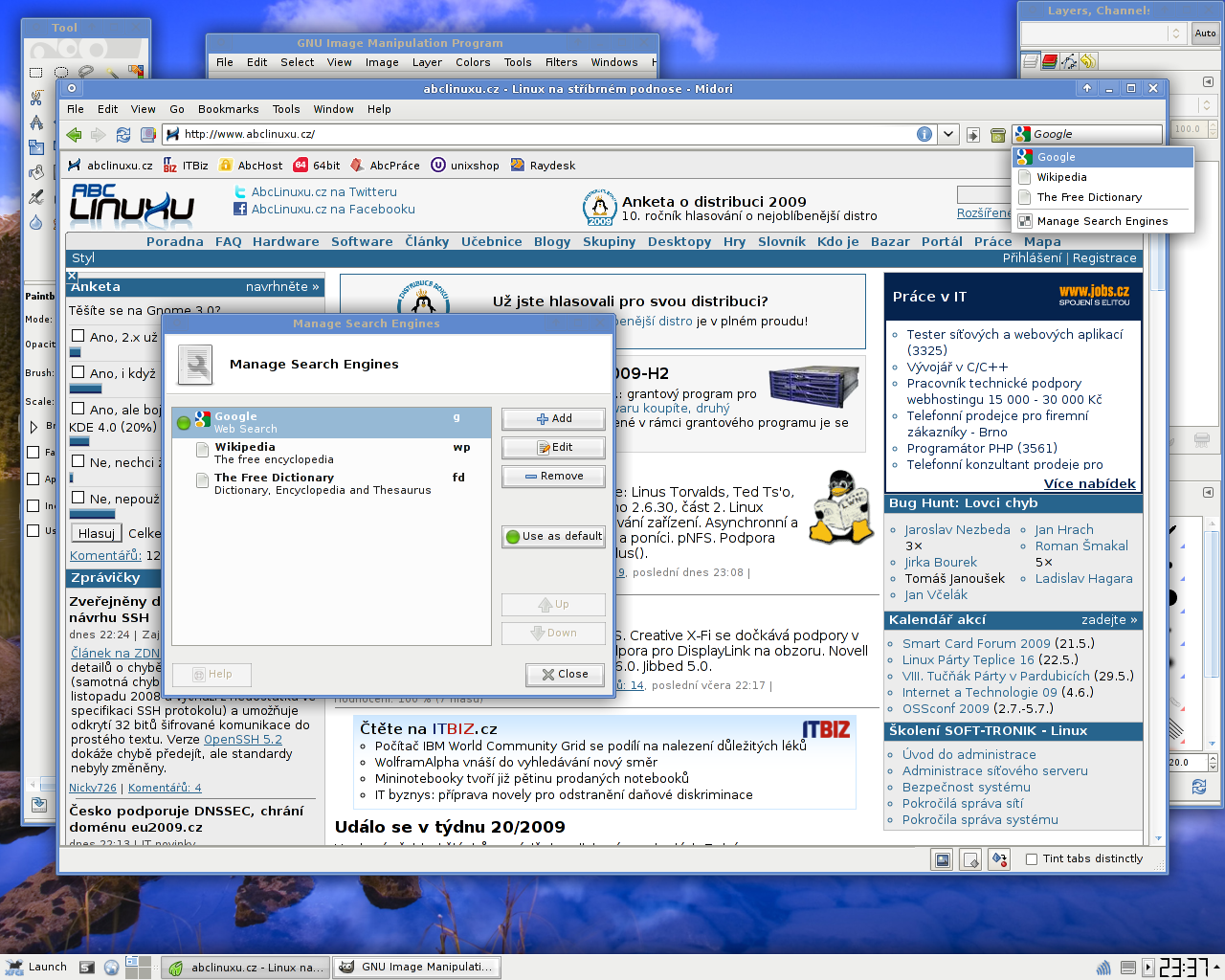Toggle the 'Ap' checkbox in GIMP tool options

[x=33, y=479]
